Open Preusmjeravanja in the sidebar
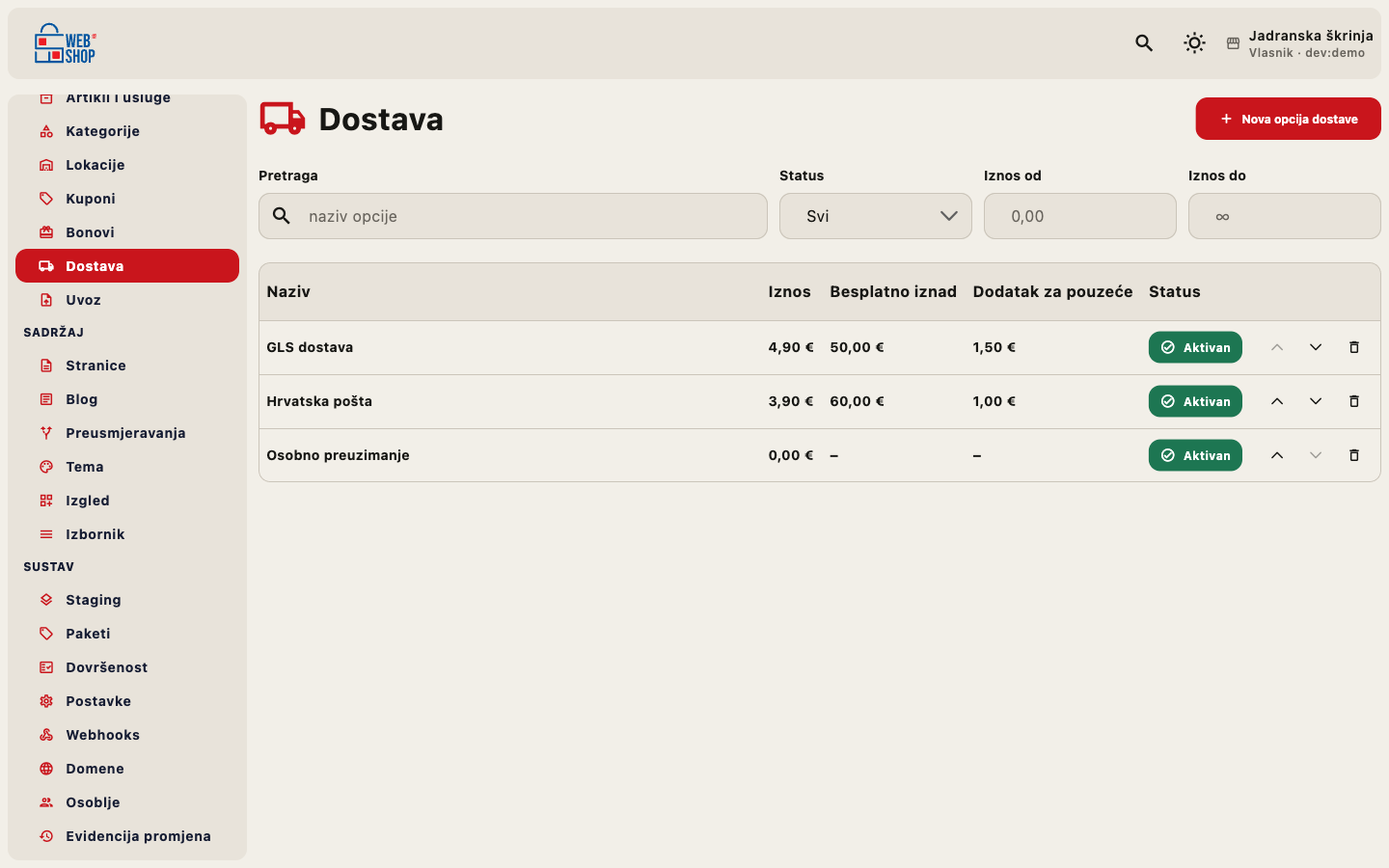The image size is (1389, 868). click(x=127, y=433)
